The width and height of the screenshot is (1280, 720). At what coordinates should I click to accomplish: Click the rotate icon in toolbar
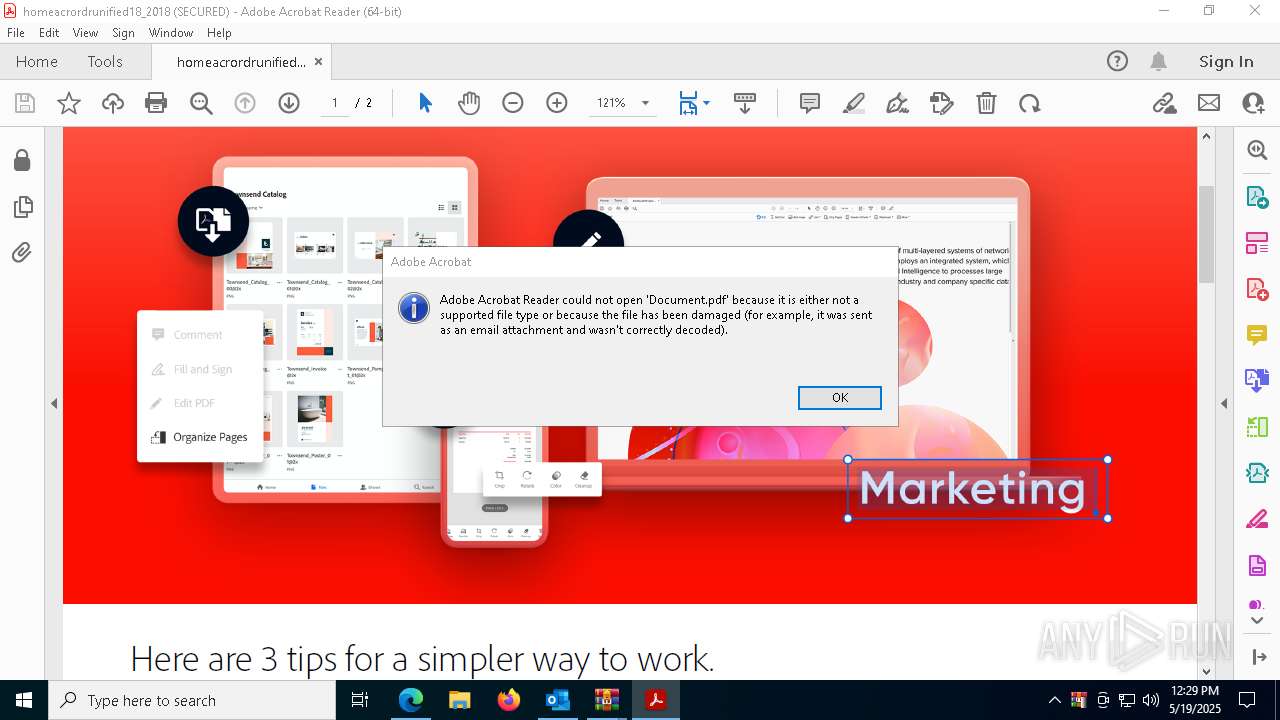point(1030,103)
